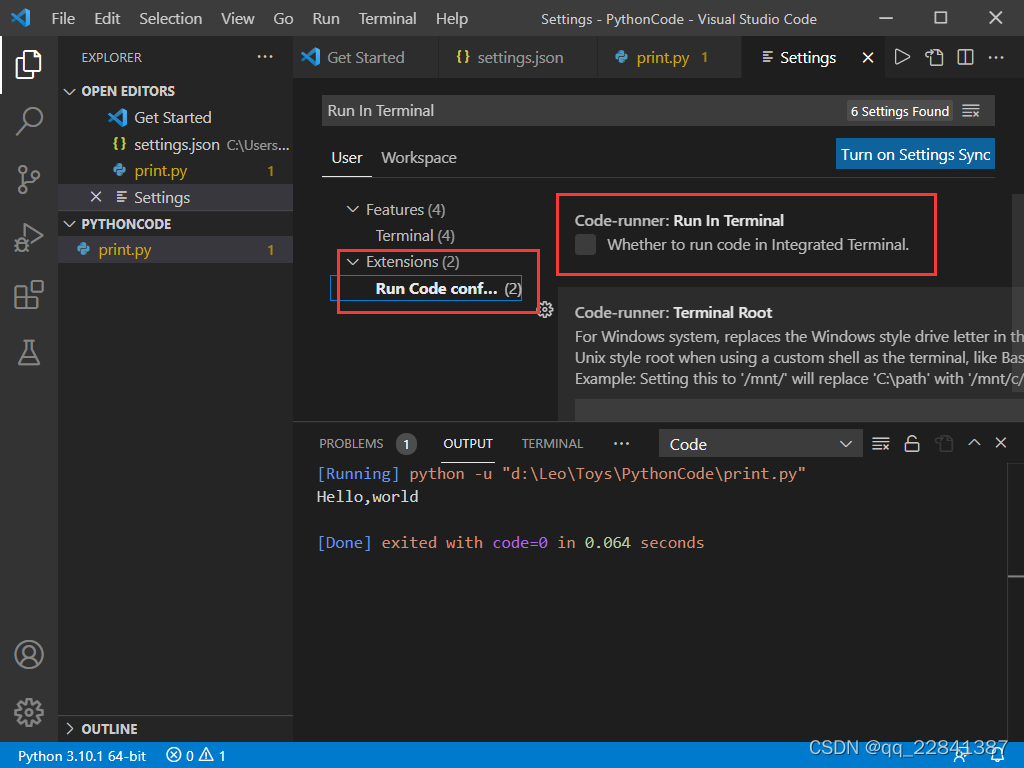Collapse the PYTHONCODE folder section
Viewport: 1024px width, 768px height.
(x=69, y=224)
